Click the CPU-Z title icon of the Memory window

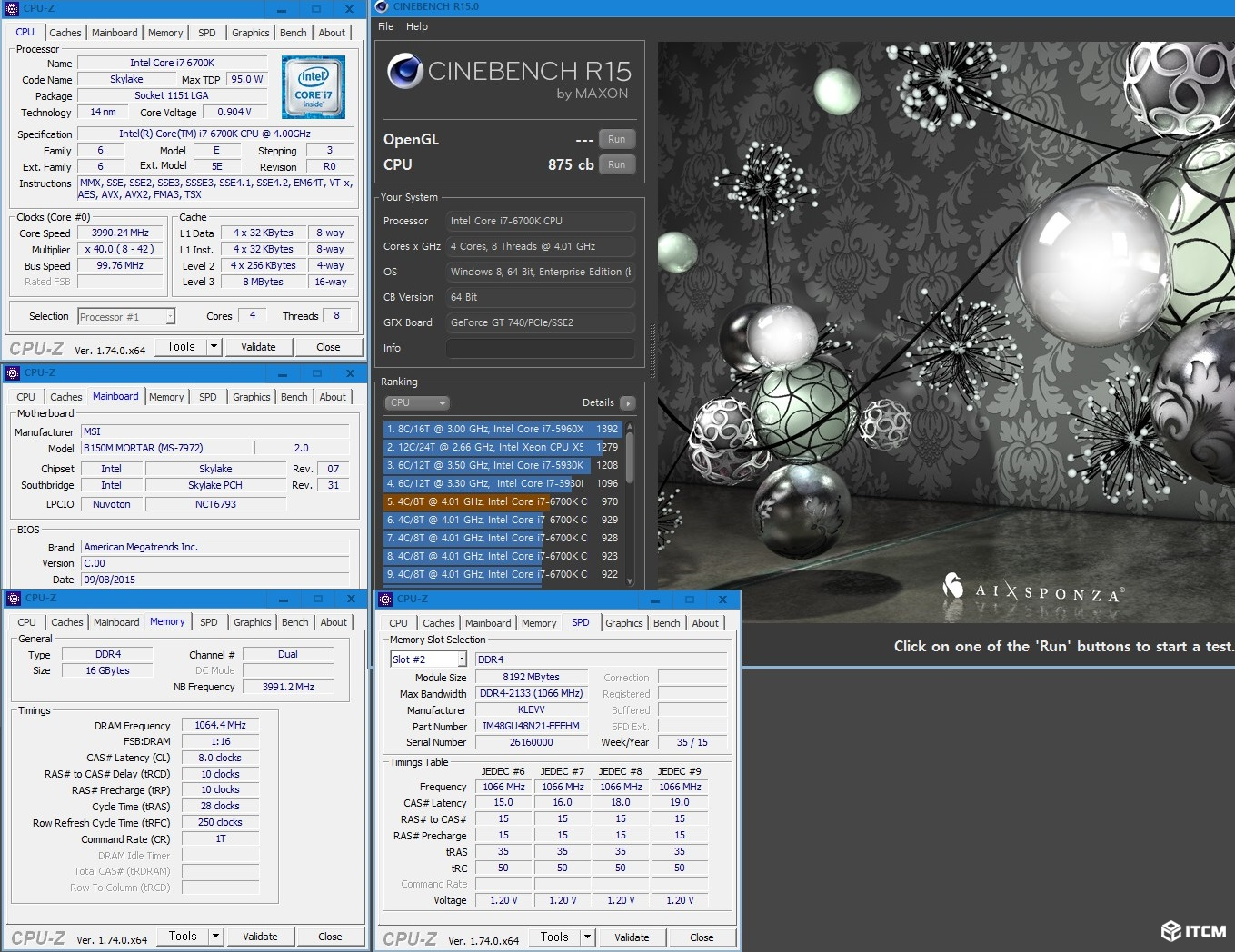click(x=14, y=598)
